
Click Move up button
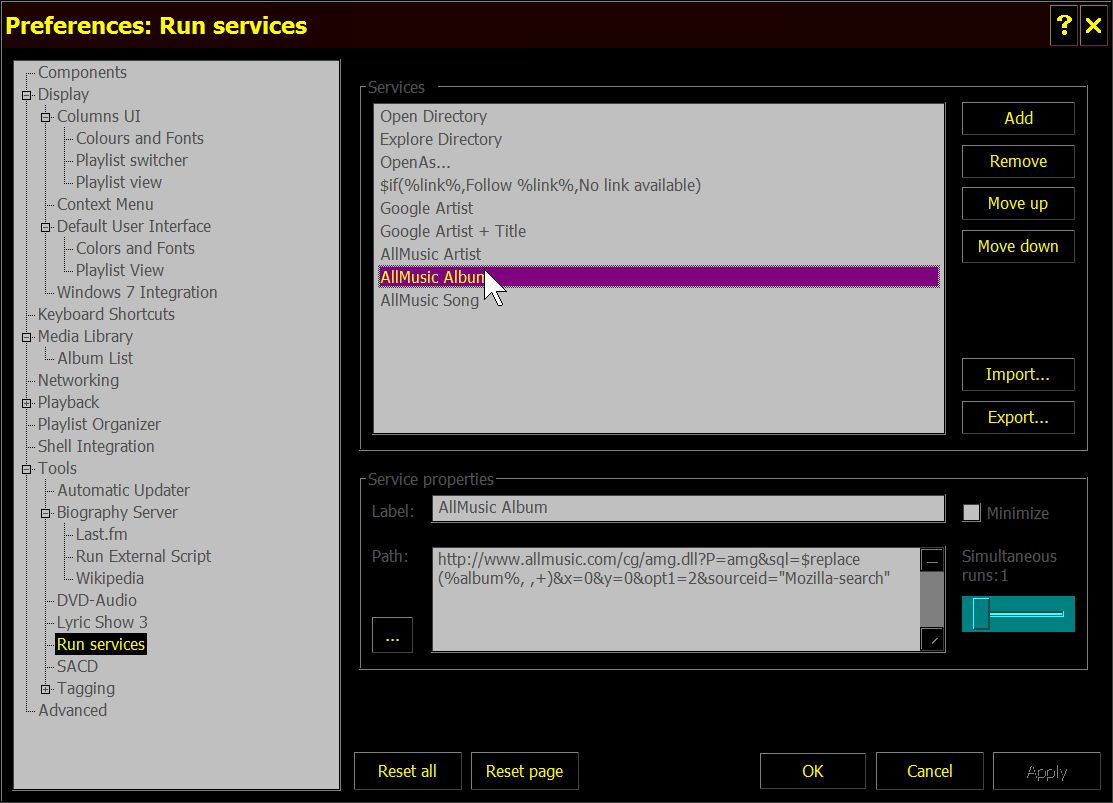point(1018,204)
